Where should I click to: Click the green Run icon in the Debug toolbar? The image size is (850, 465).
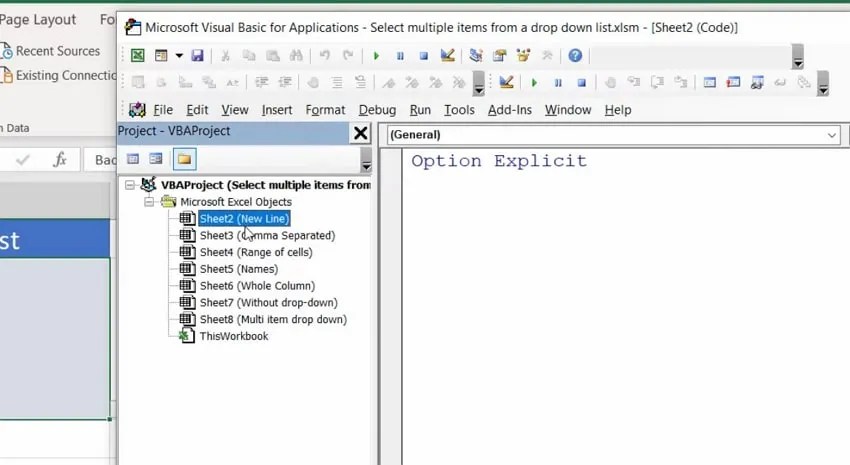[x=535, y=82]
